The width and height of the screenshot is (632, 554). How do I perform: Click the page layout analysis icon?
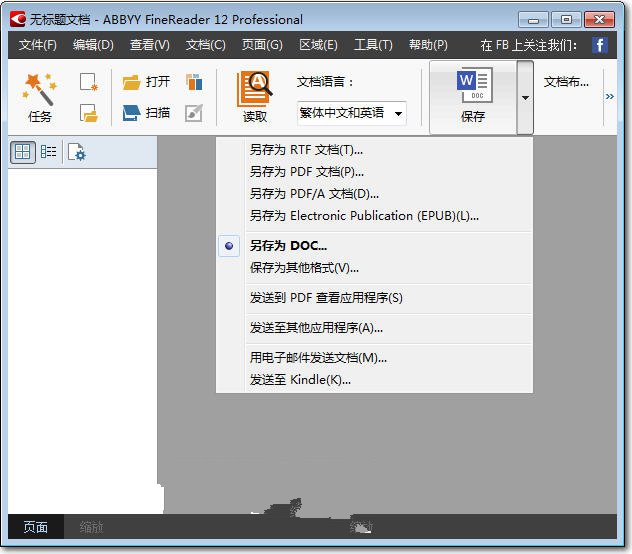(x=194, y=82)
